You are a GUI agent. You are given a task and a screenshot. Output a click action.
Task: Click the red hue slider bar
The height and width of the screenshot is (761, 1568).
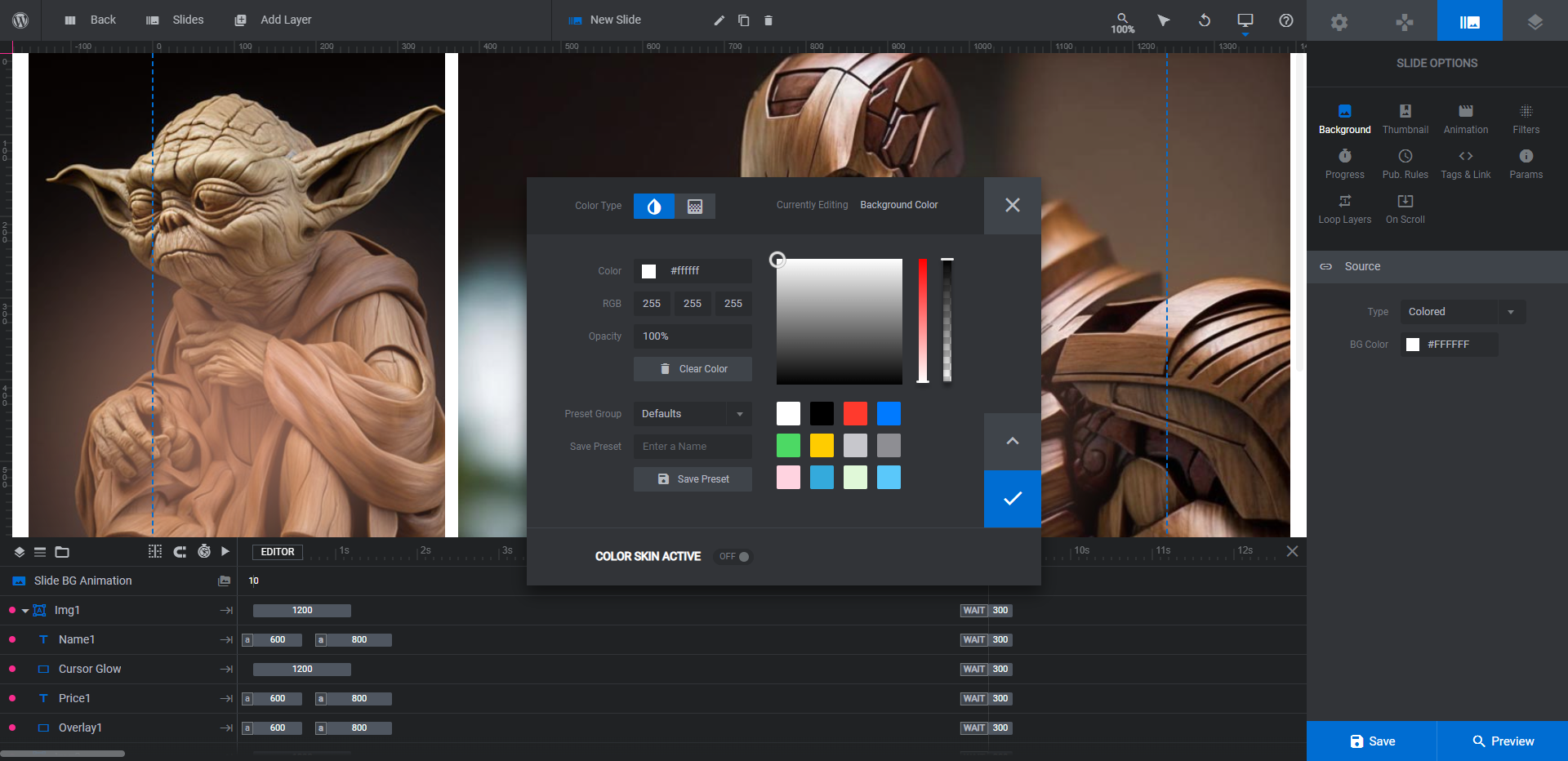[x=923, y=321]
